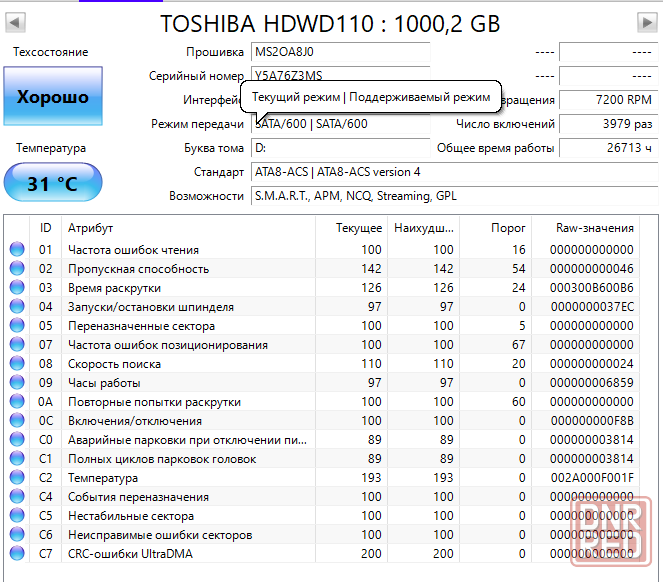Click status icon for 0C Включения/отключения
663x582 pixels.
point(17,421)
